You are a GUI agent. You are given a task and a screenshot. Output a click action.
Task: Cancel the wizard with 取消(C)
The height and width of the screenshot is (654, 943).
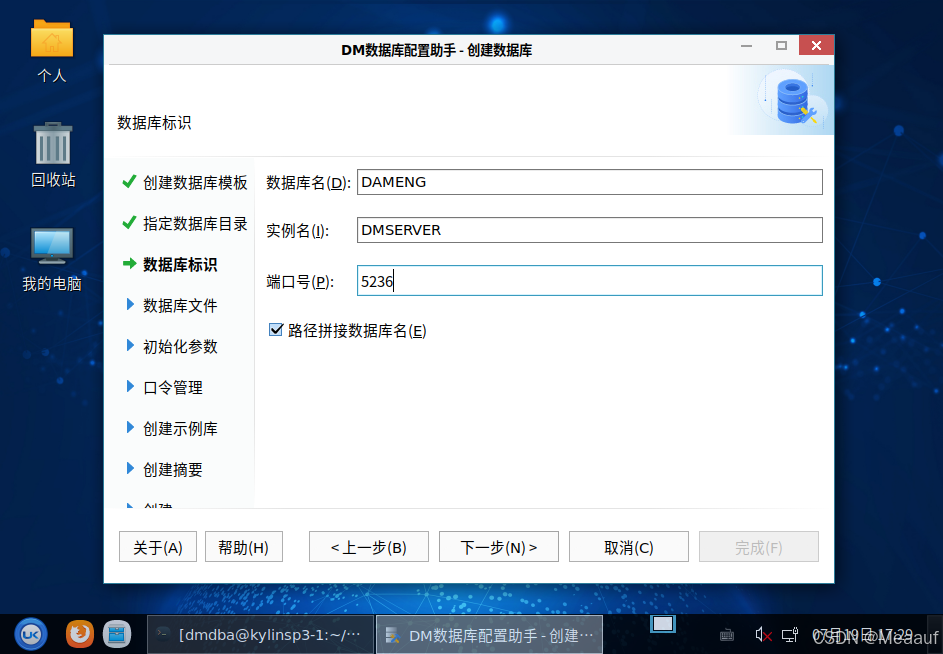[628, 547]
